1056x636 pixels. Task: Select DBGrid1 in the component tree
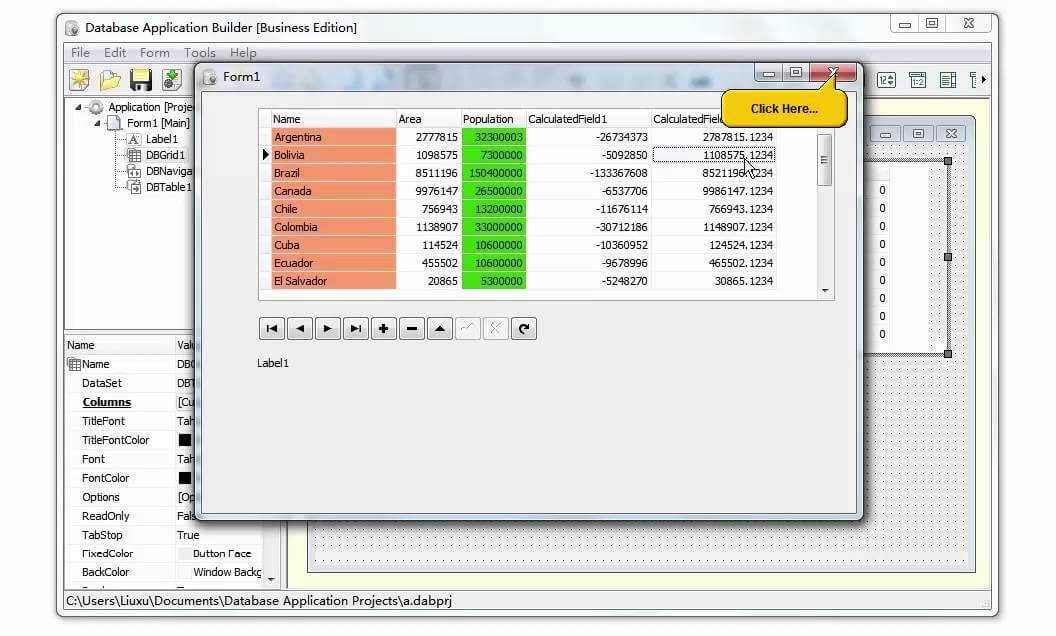[x=165, y=155]
